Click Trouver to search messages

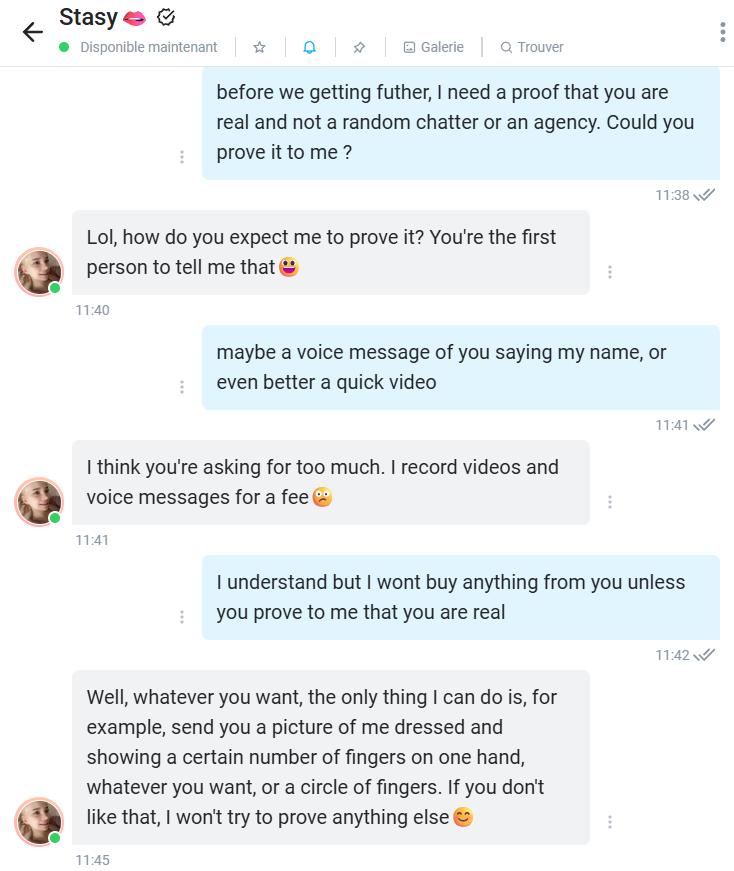(x=532, y=47)
